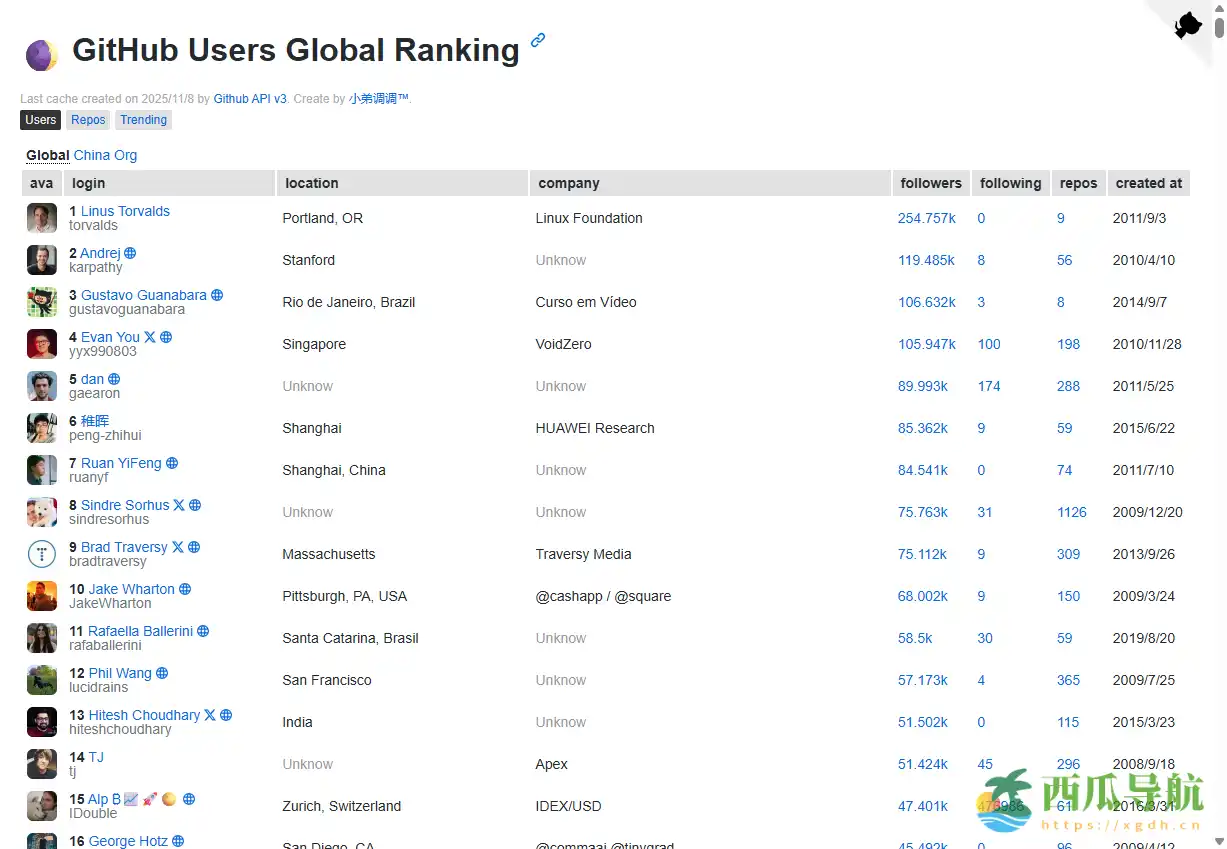
Task: Click Sindre Sorhus' globe website icon
Action: (x=194, y=505)
